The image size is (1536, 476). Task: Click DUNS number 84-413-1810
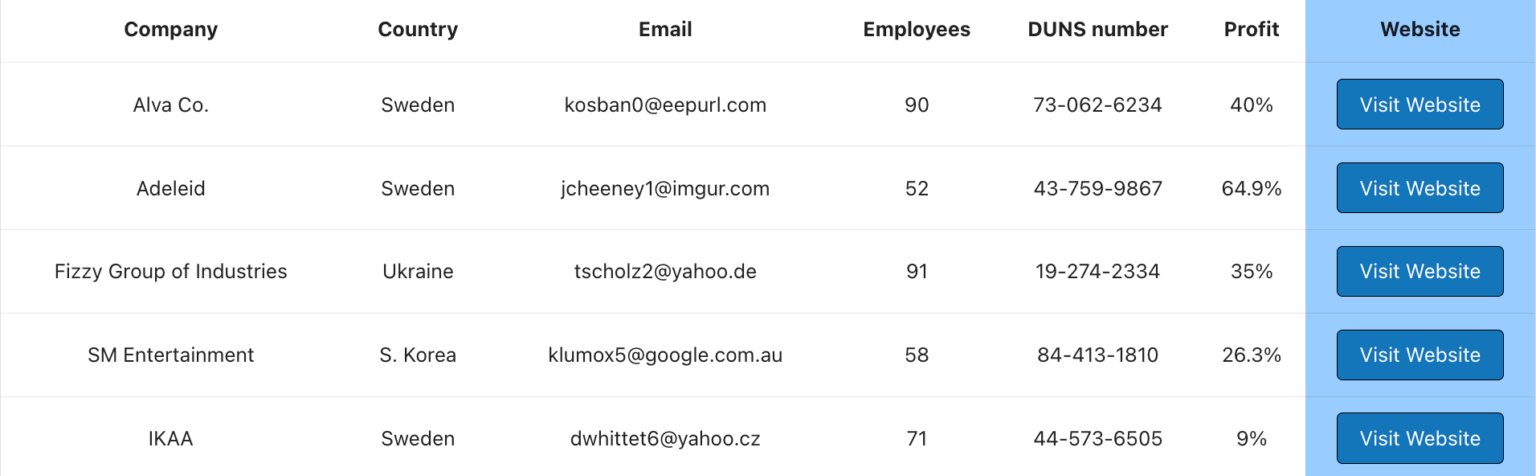[x=1097, y=355]
